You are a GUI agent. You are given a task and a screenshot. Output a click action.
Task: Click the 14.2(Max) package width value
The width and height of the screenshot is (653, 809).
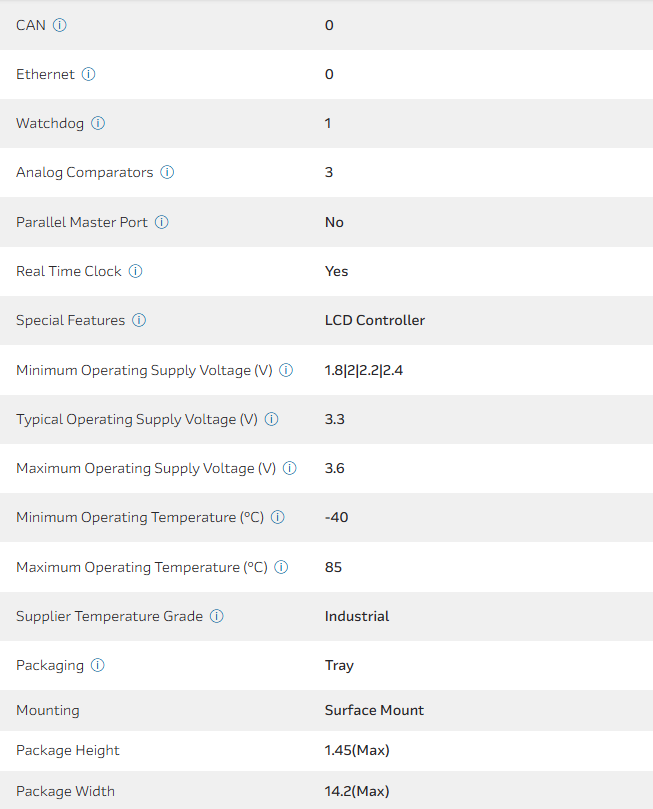357,791
